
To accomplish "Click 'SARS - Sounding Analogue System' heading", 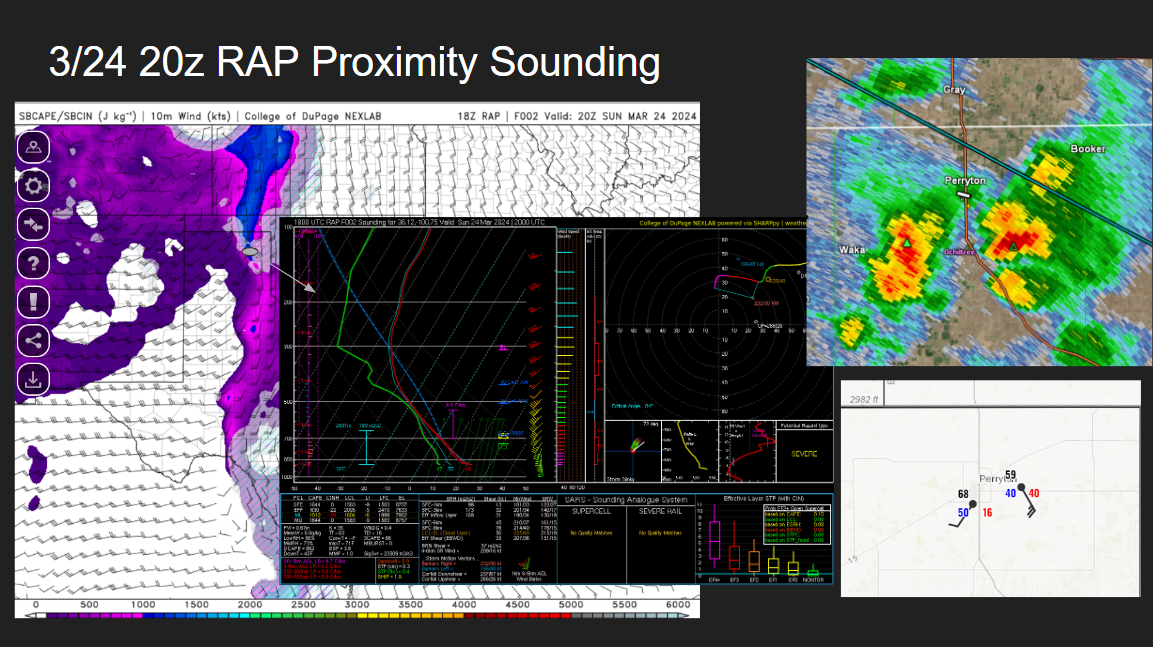I will tap(625, 499).
